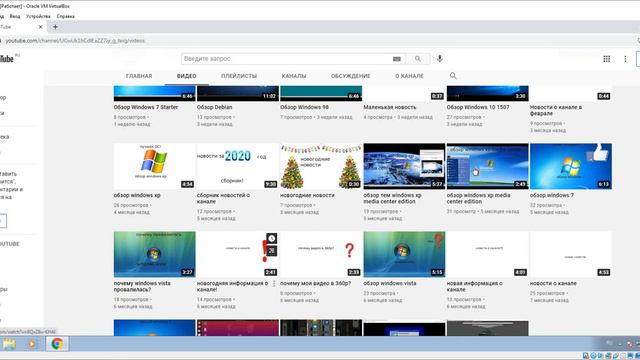Viewport: 640px width, 360px height.
Task: Play почему windows vista провалилась thumbnail
Action: [x=154, y=254]
